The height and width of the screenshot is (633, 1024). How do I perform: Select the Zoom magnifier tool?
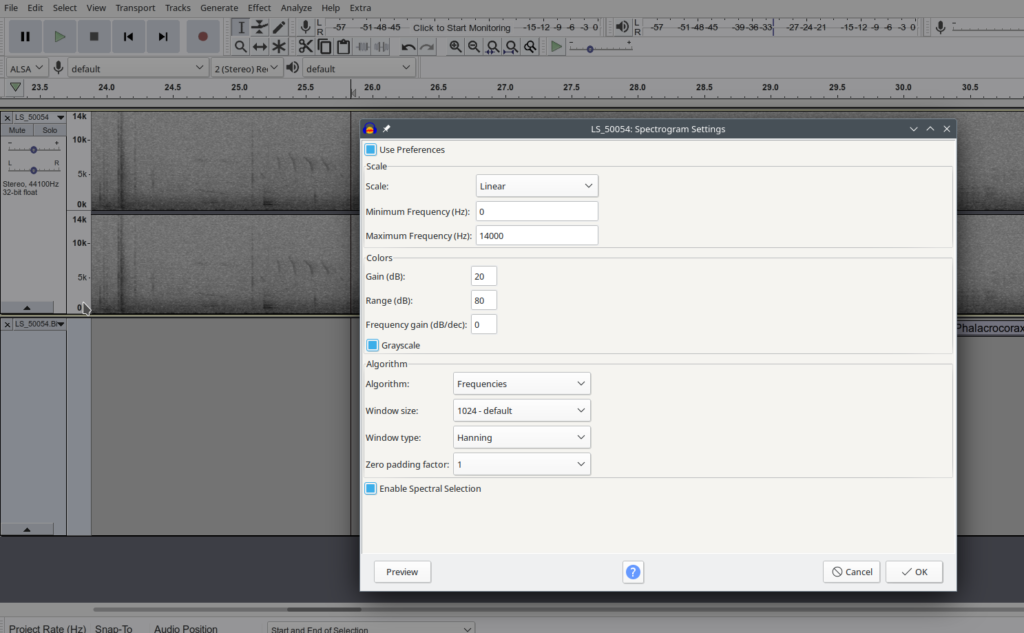[241, 47]
